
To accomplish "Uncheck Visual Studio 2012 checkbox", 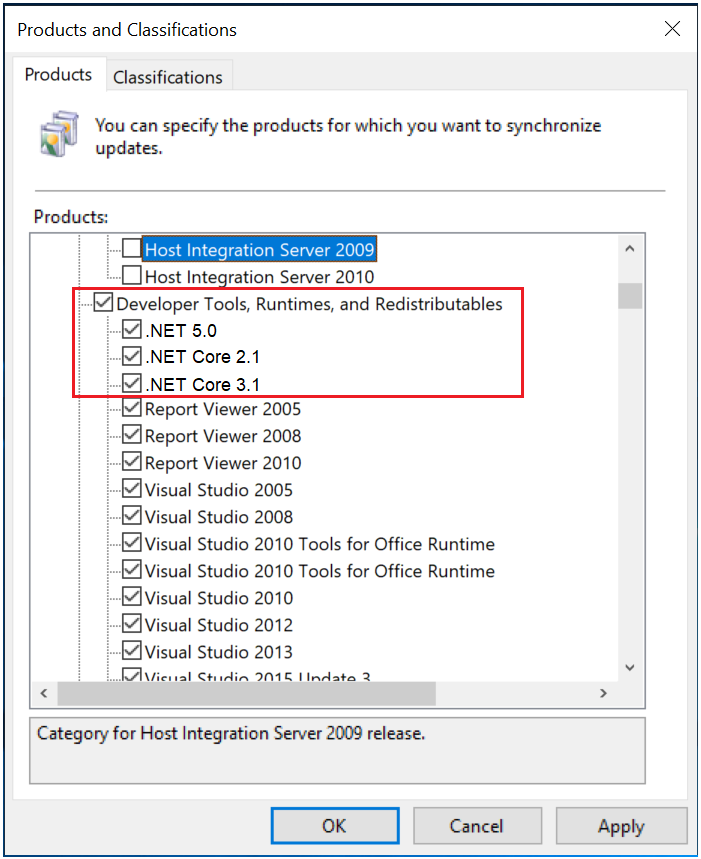I will click(131, 624).
